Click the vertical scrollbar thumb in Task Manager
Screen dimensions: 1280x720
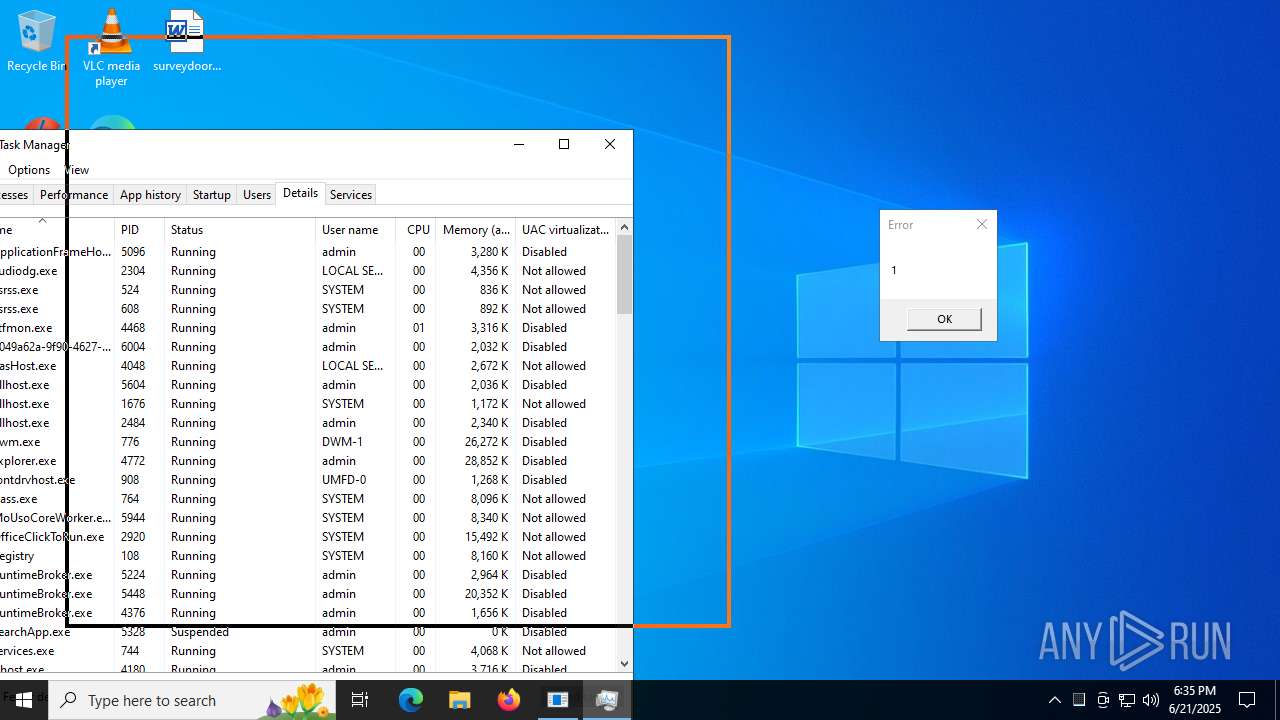[x=624, y=275]
